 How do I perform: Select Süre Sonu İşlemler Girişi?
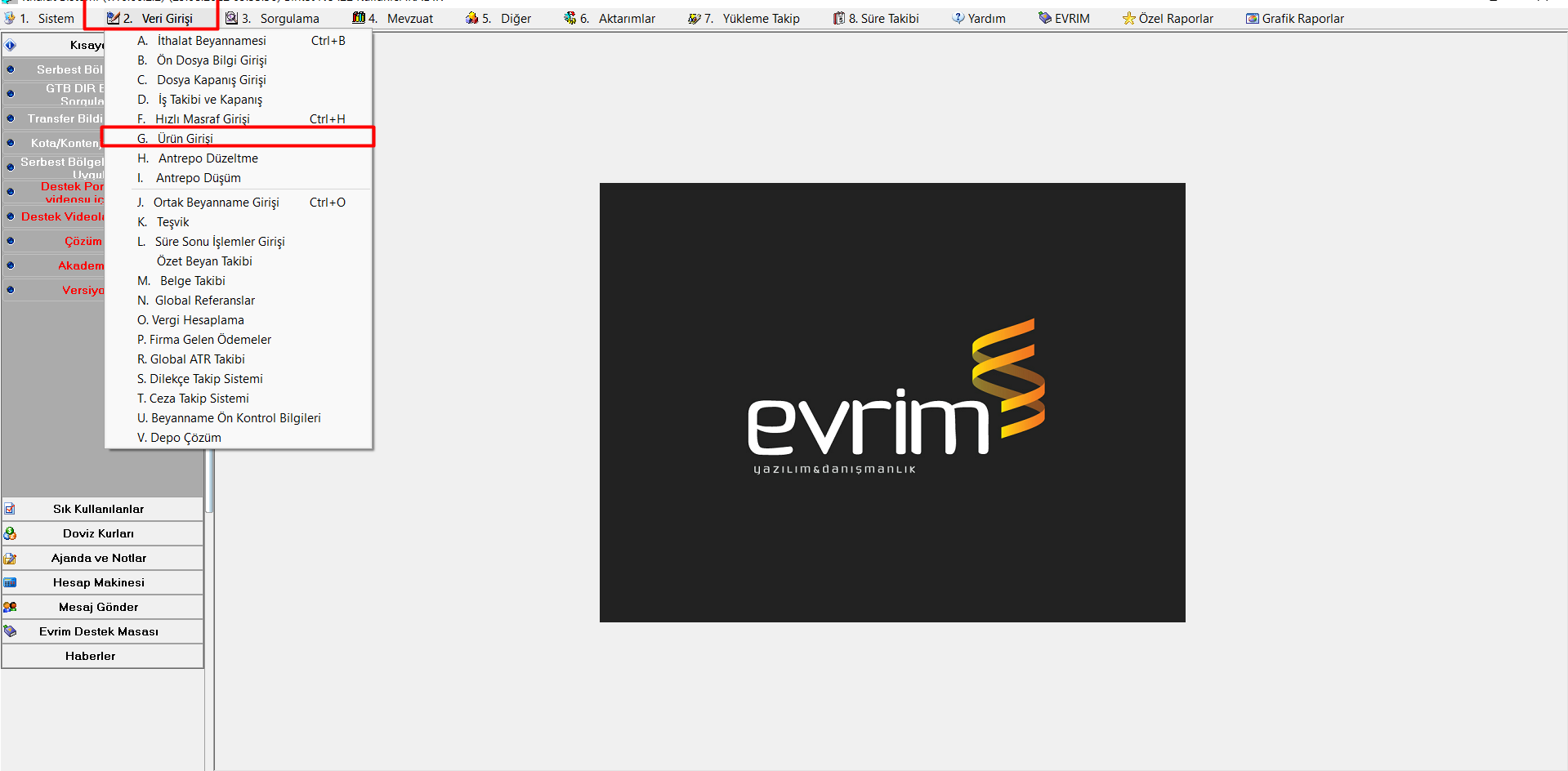[239, 242]
